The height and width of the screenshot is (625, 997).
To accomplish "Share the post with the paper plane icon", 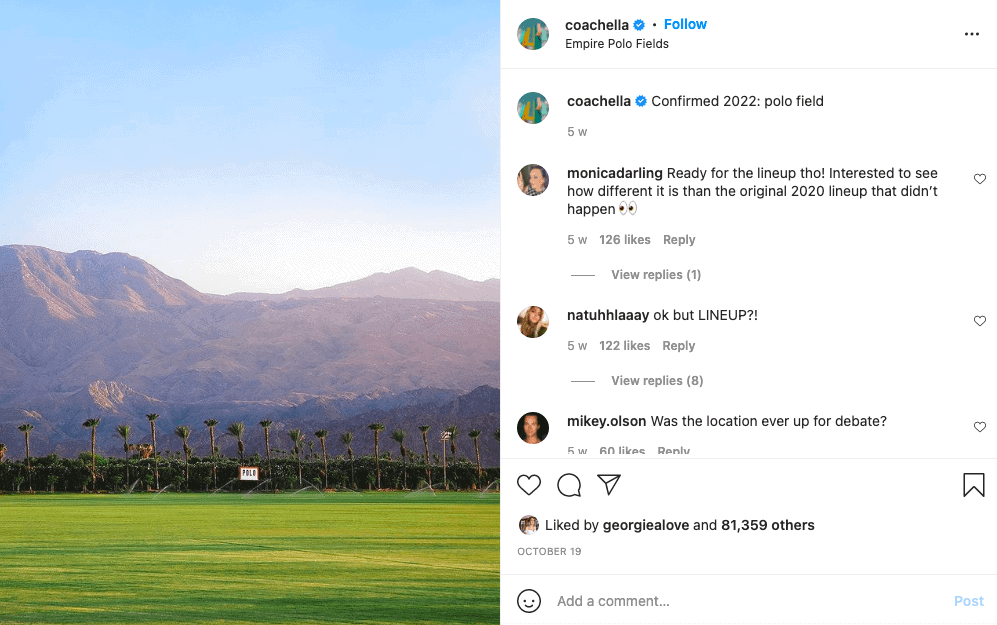I will pos(609,484).
